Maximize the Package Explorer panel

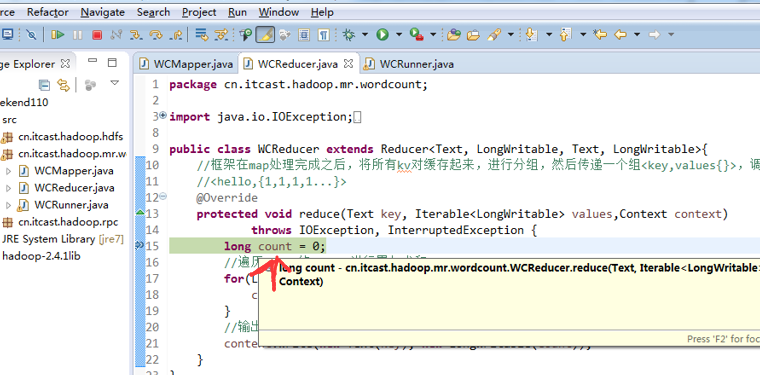(x=112, y=62)
